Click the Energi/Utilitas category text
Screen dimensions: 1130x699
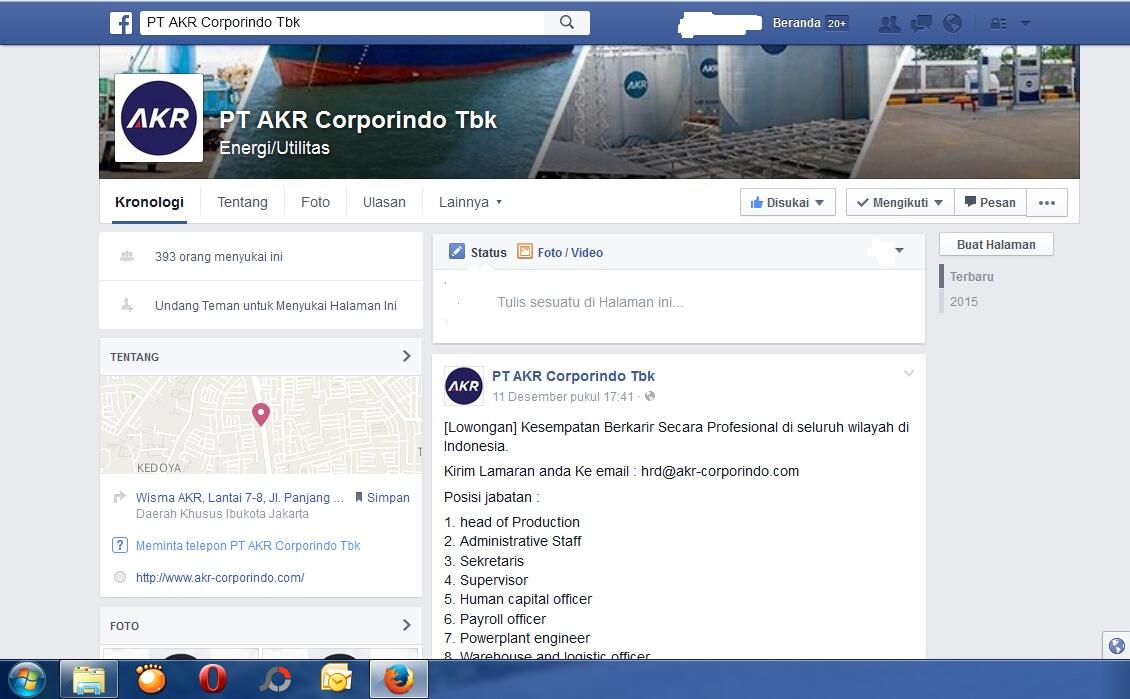click(274, 148)
